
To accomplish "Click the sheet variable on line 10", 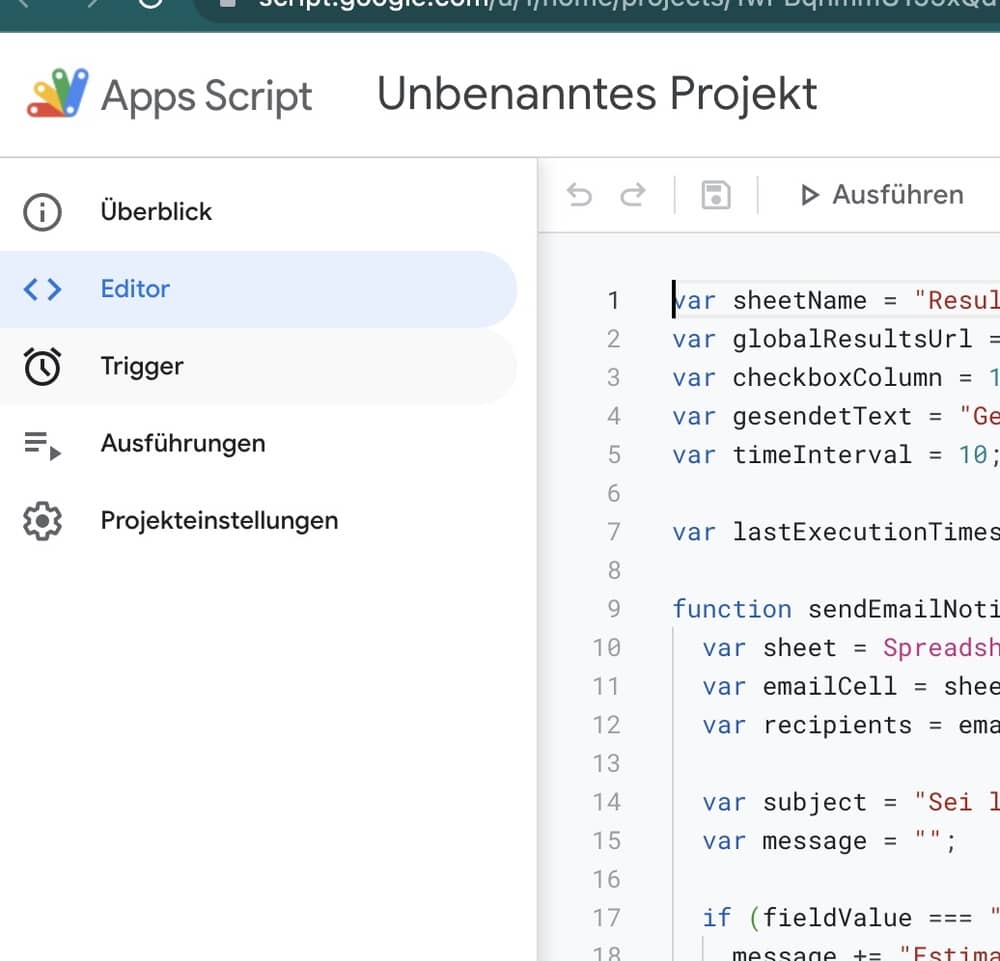I will [x=799, y=648].
